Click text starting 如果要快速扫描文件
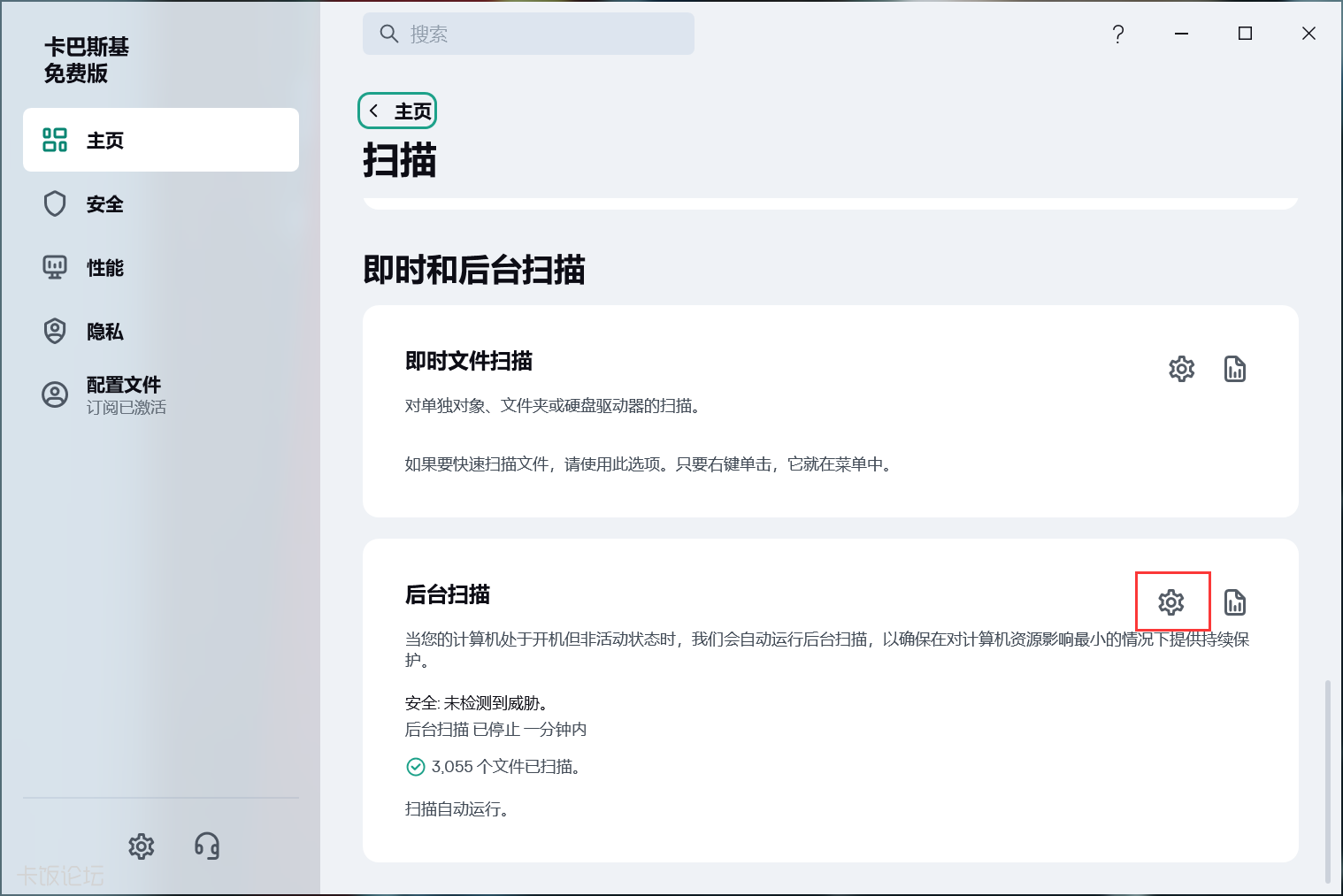The height and width of the screenshot is (896, 1343). 649,464
